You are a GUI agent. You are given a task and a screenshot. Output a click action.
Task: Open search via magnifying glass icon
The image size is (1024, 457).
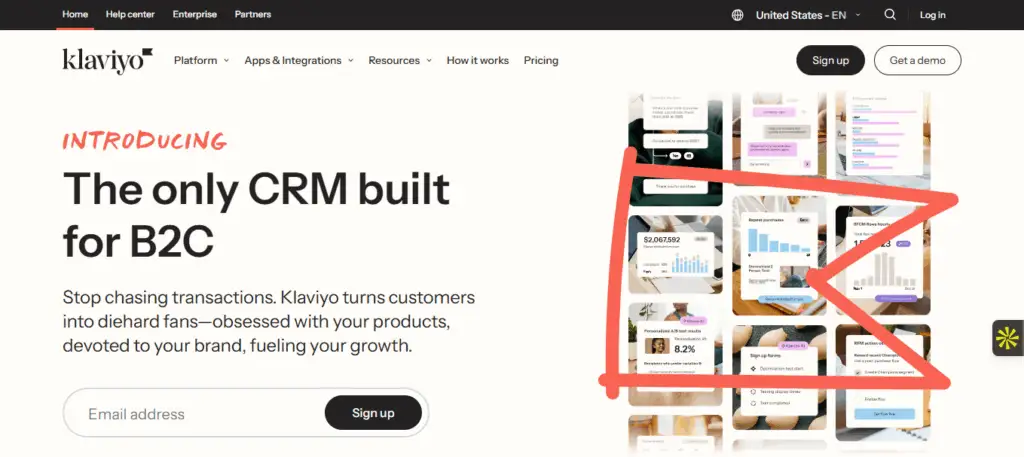[890, 14]
